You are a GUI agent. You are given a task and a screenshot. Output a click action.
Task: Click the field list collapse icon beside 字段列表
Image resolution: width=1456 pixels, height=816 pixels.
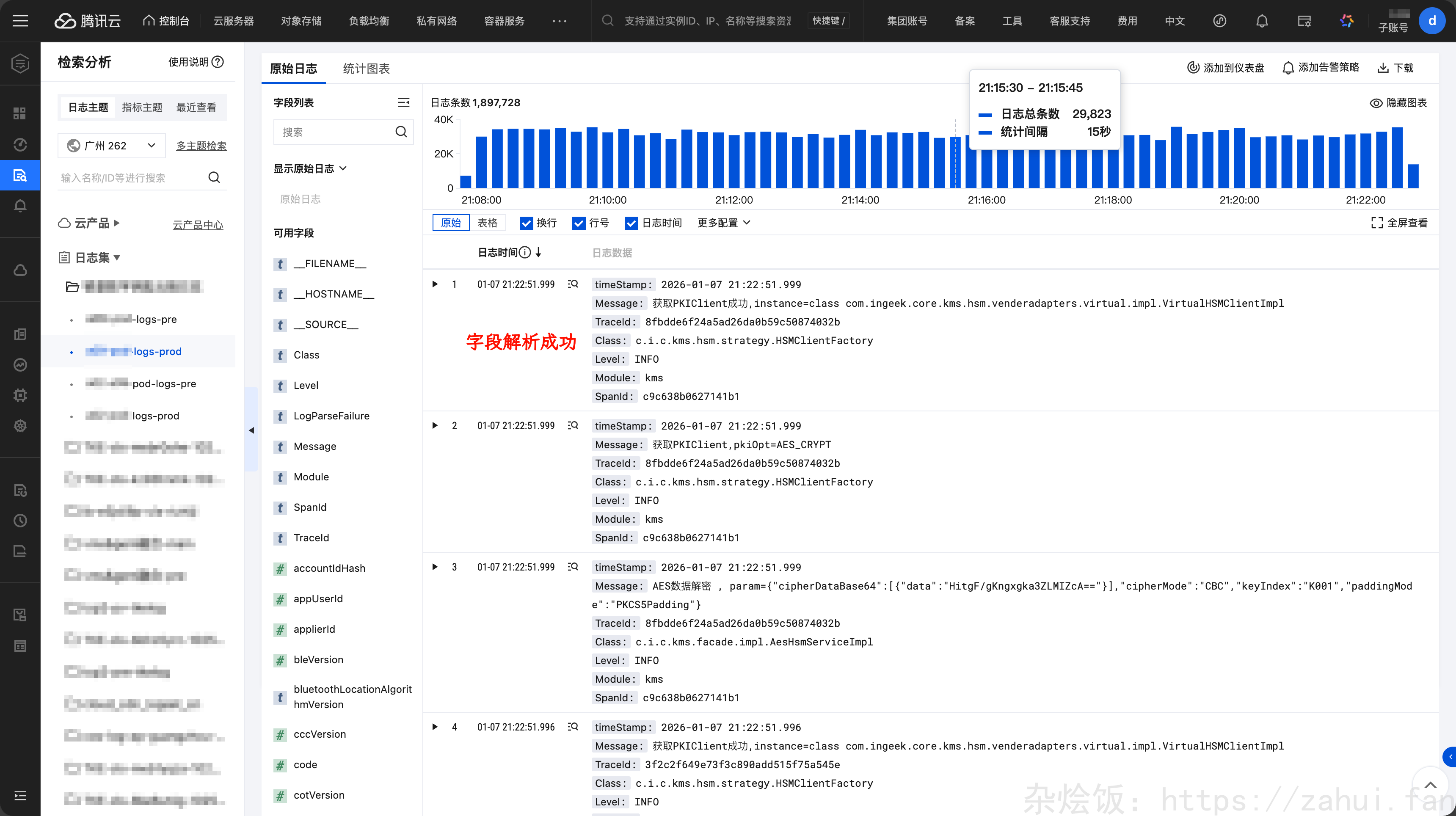[403, 102]
